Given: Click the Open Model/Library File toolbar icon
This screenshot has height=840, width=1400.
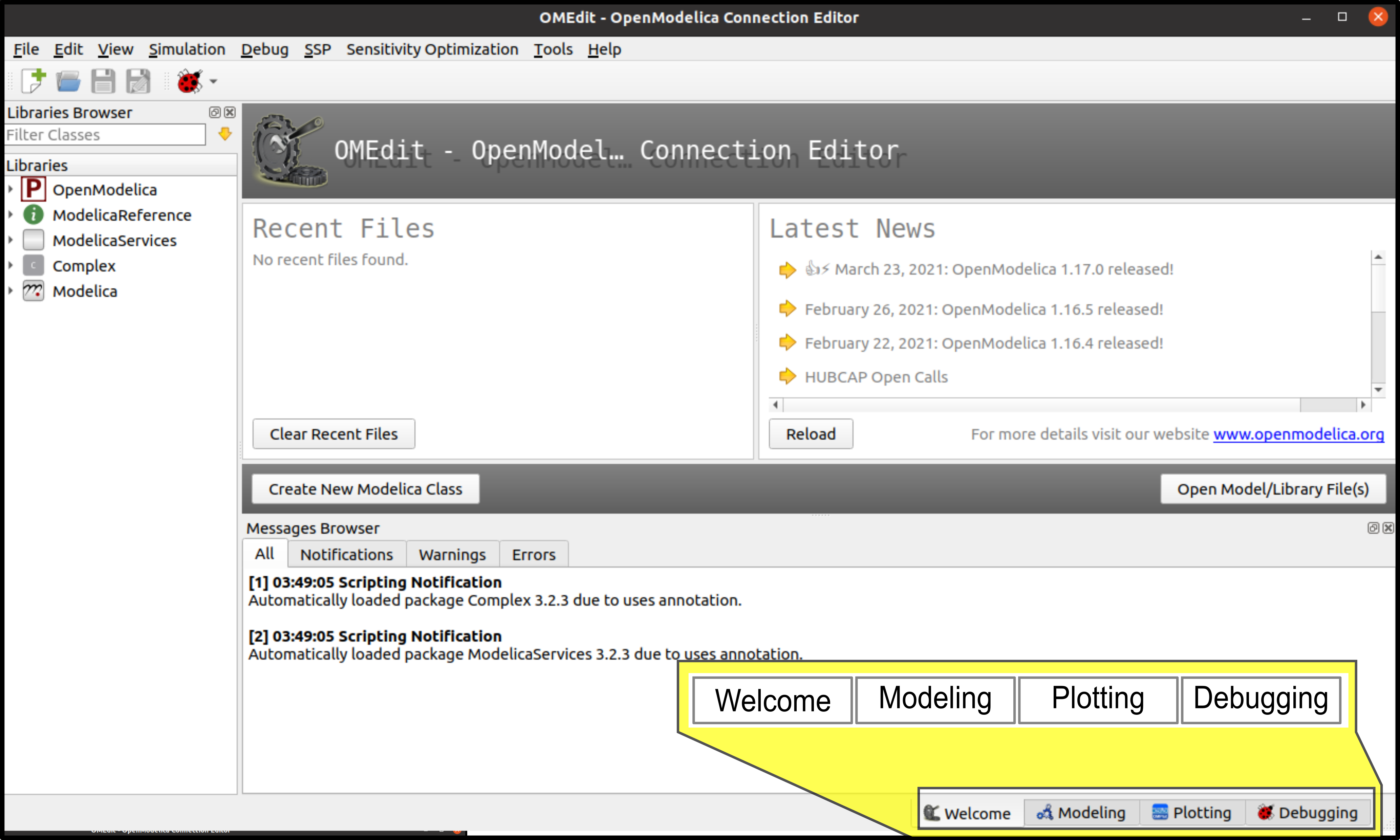Looking at the screenshot, I should [68, 81].
